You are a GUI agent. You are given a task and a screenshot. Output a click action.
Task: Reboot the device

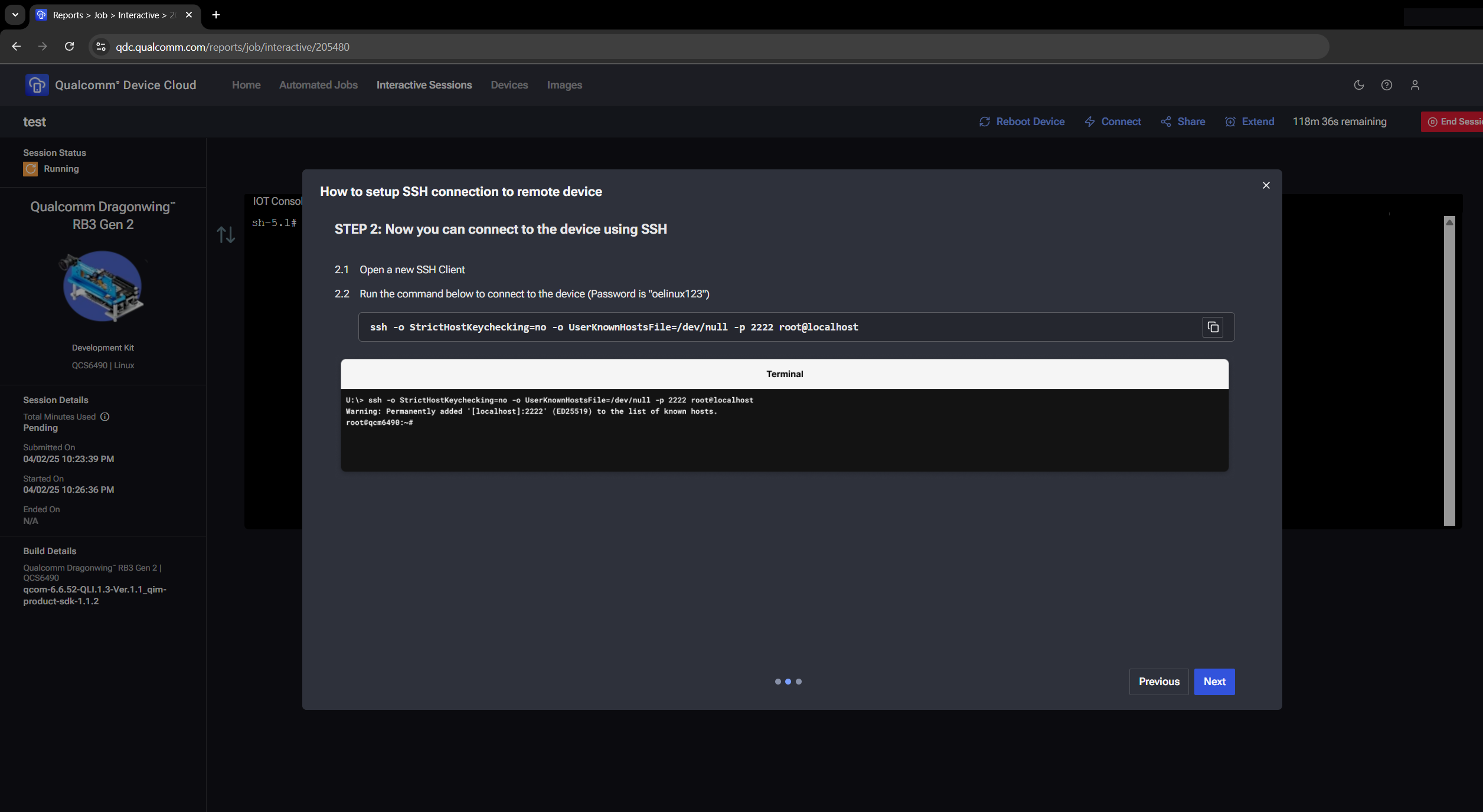click(x=1022, y=122)
